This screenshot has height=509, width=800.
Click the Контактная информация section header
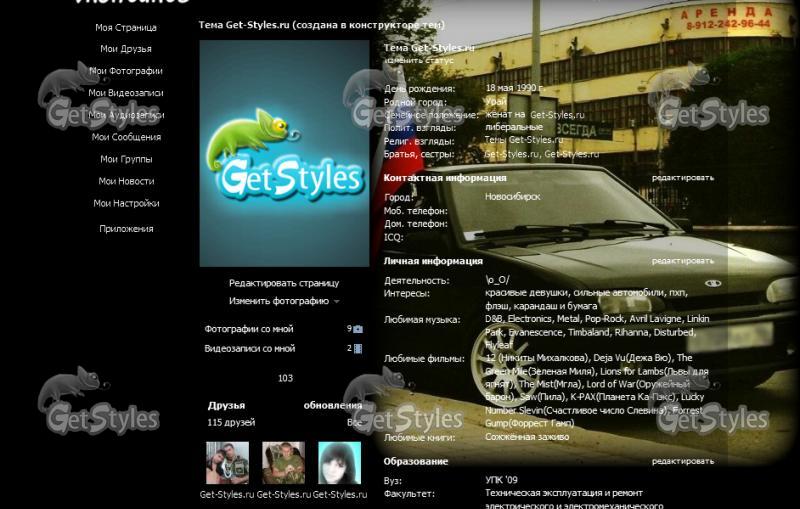point(445,178)
